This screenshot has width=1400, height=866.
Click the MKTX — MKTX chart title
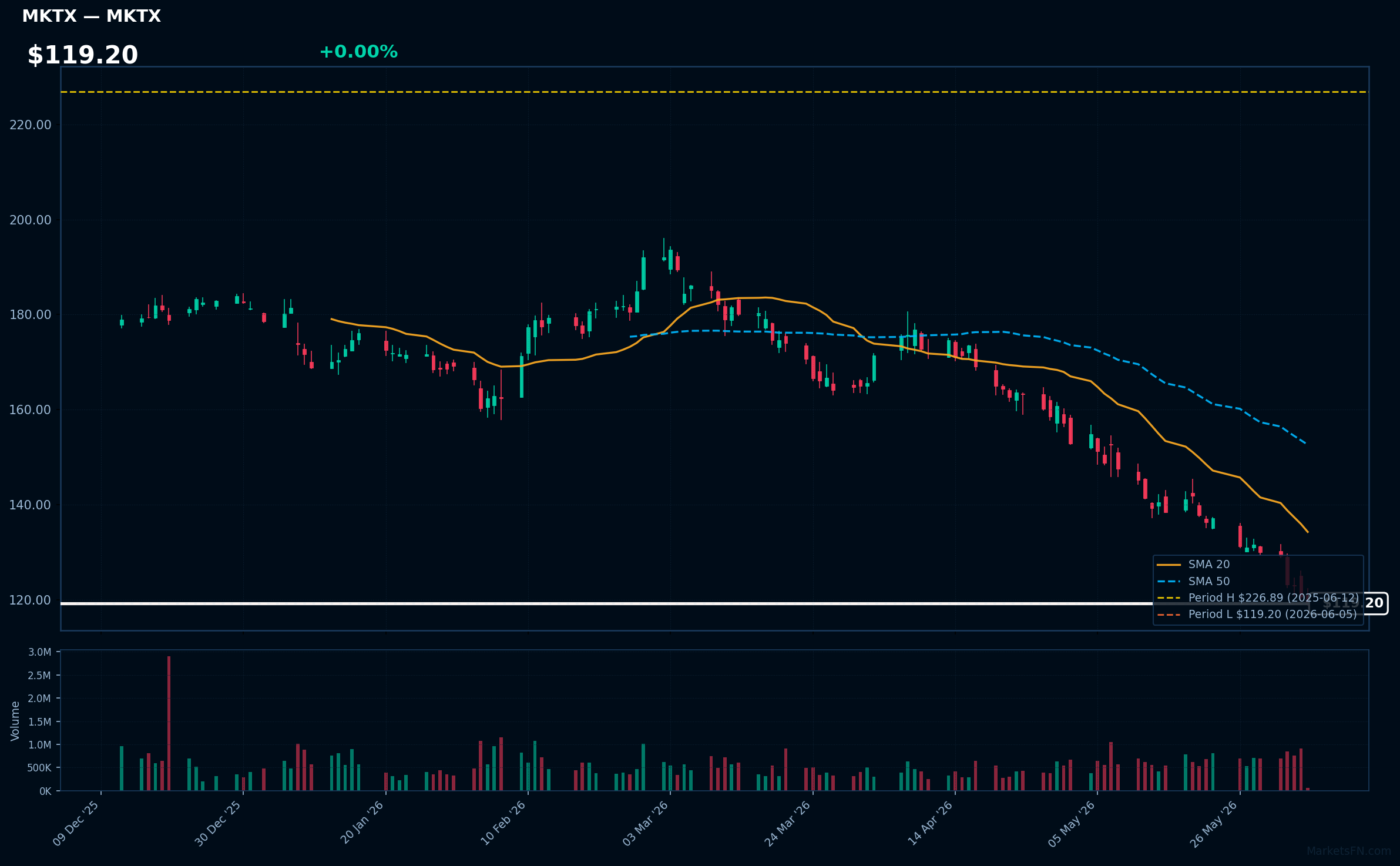(91, 16)
